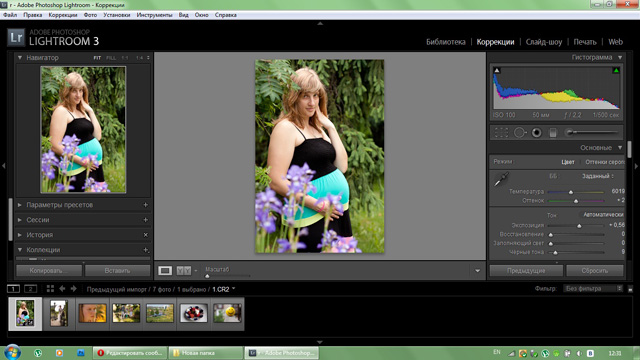Open the Файл menu
640x360 pixels.
(10, 15)
